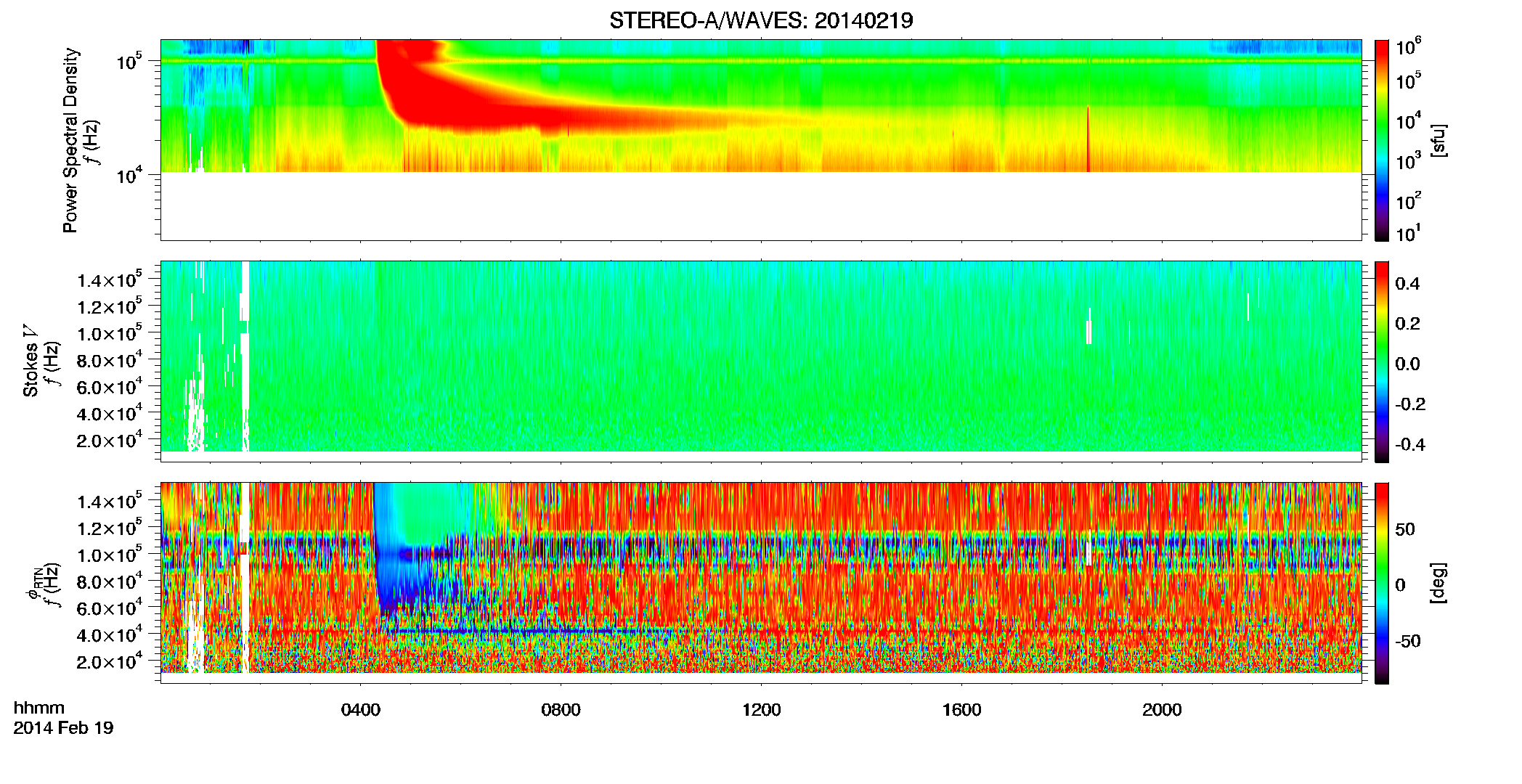
Task: Click the Stokes V colorbar
Action: pos(1382,362)
